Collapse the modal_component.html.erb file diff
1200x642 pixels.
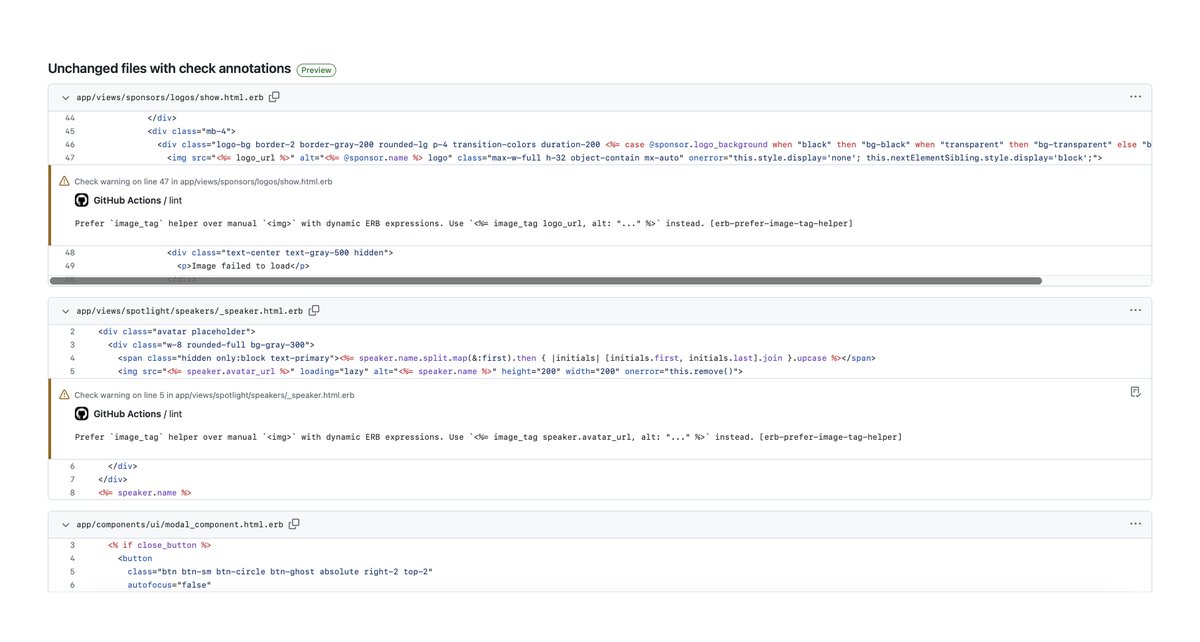(x=65, y=524)
